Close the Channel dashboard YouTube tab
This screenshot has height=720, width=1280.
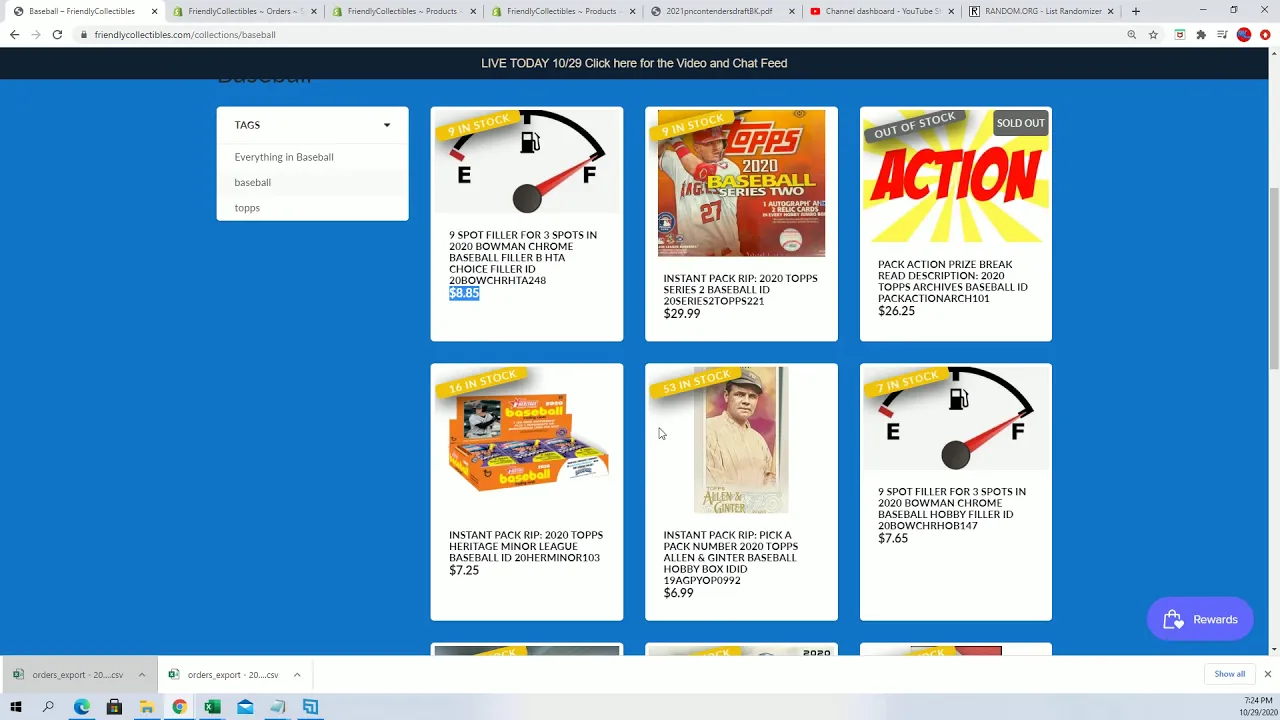pos(952,11)
